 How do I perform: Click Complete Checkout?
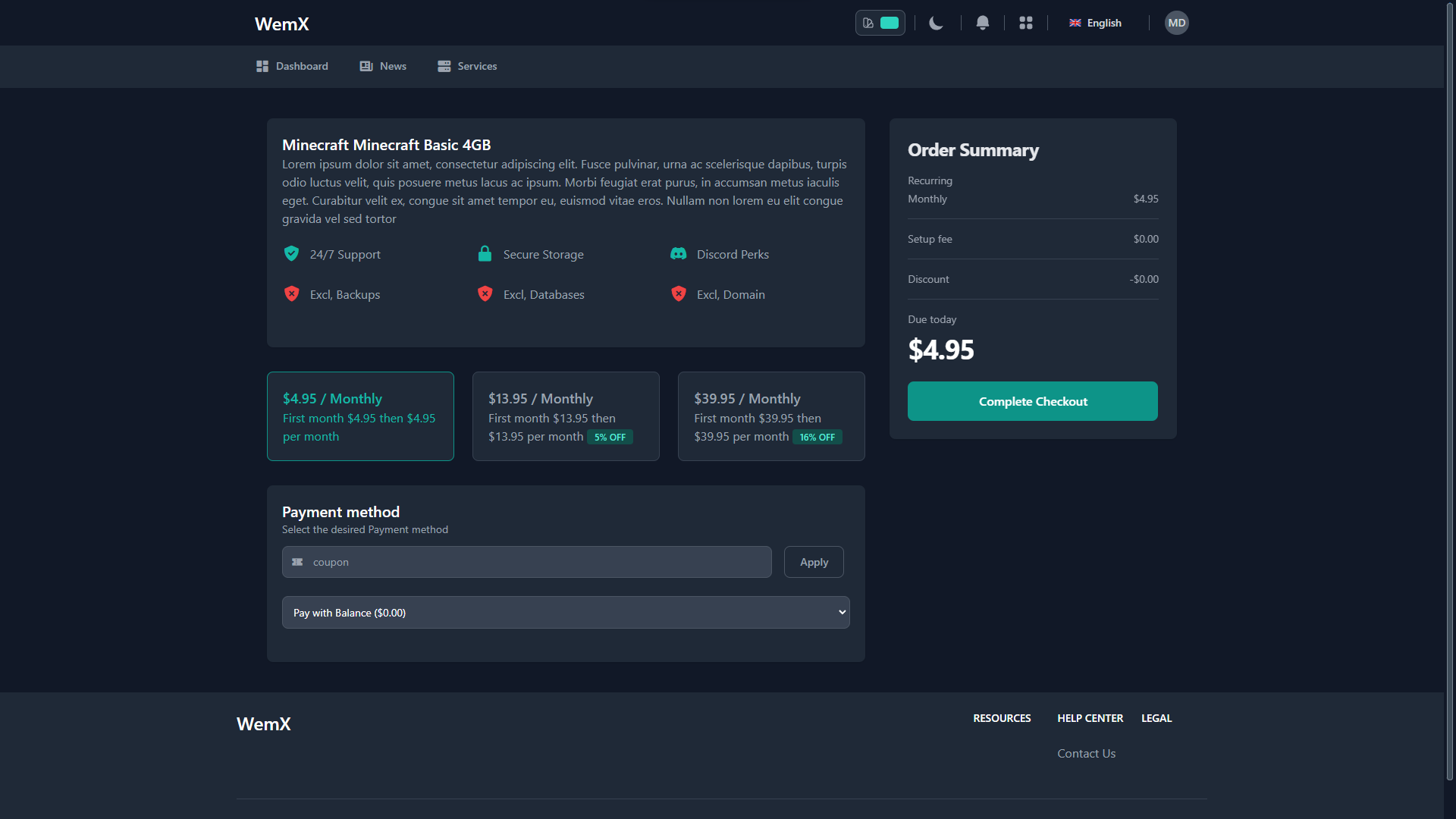click(x=1033, y=401)
